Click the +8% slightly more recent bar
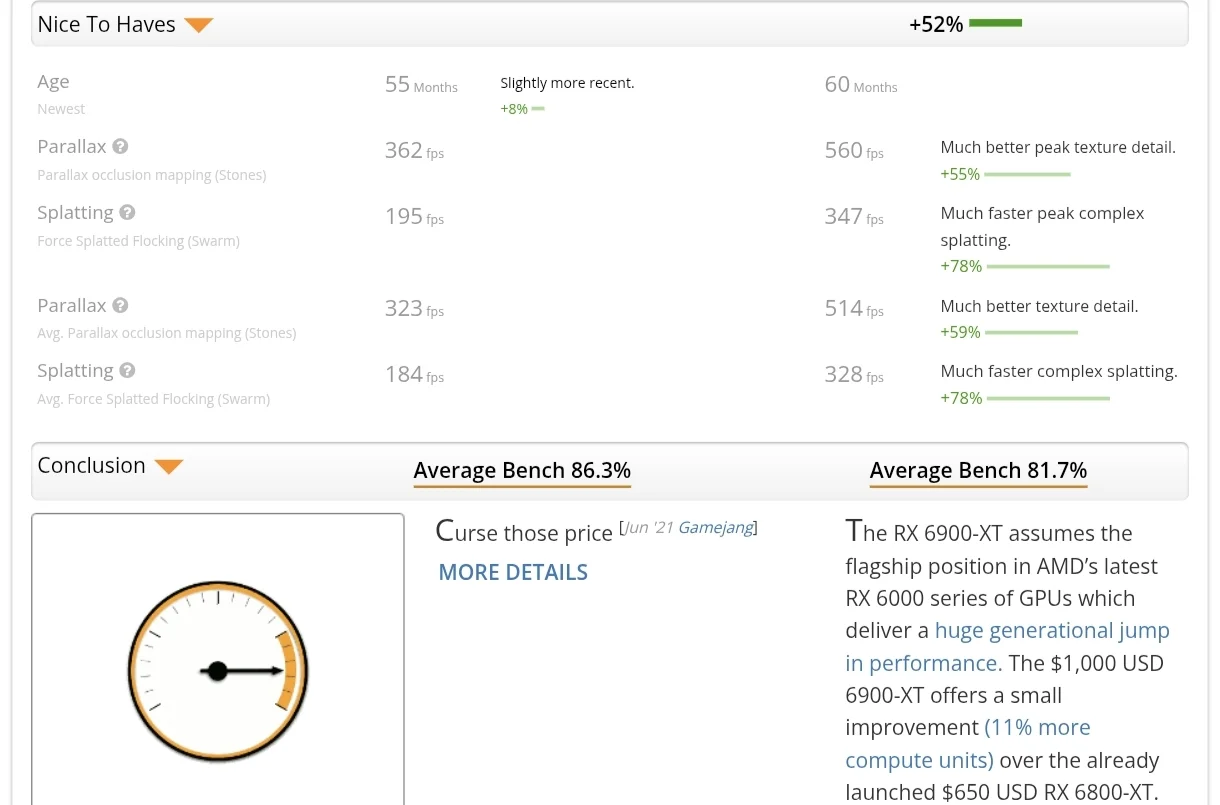Viewport: 1220px width, 805px height. pos(538,109)
